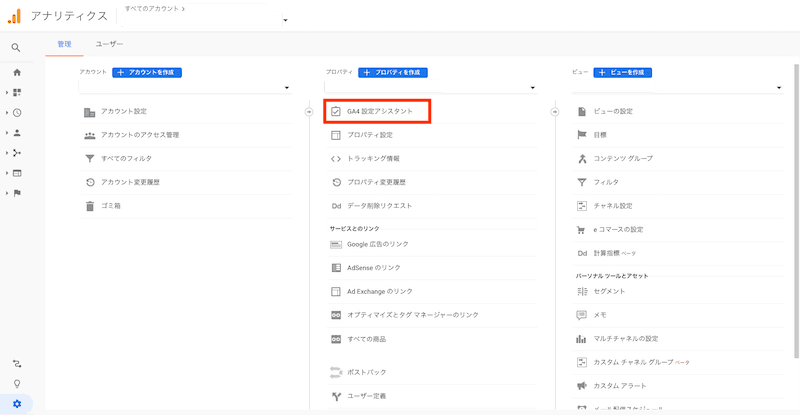Open the account selector dropdown in header
This screenshot has width=800, height=415.
pos(285,20)
